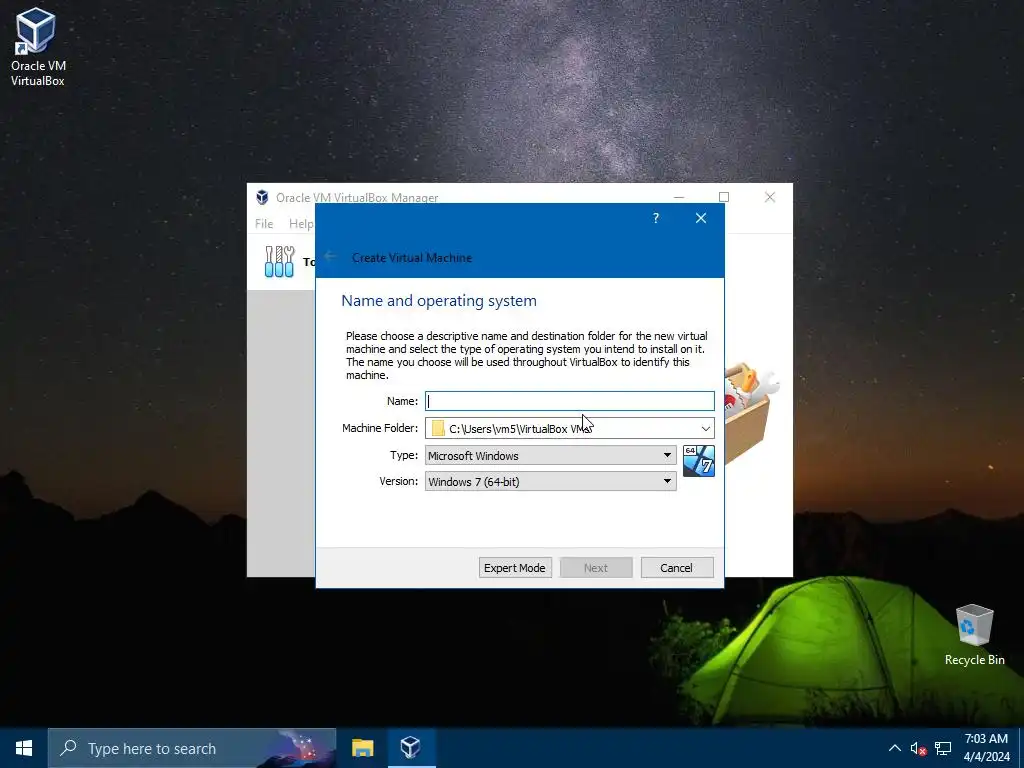
Task: Open the Recycle Bin desktop icon
Action: click(x=974, y=635)
